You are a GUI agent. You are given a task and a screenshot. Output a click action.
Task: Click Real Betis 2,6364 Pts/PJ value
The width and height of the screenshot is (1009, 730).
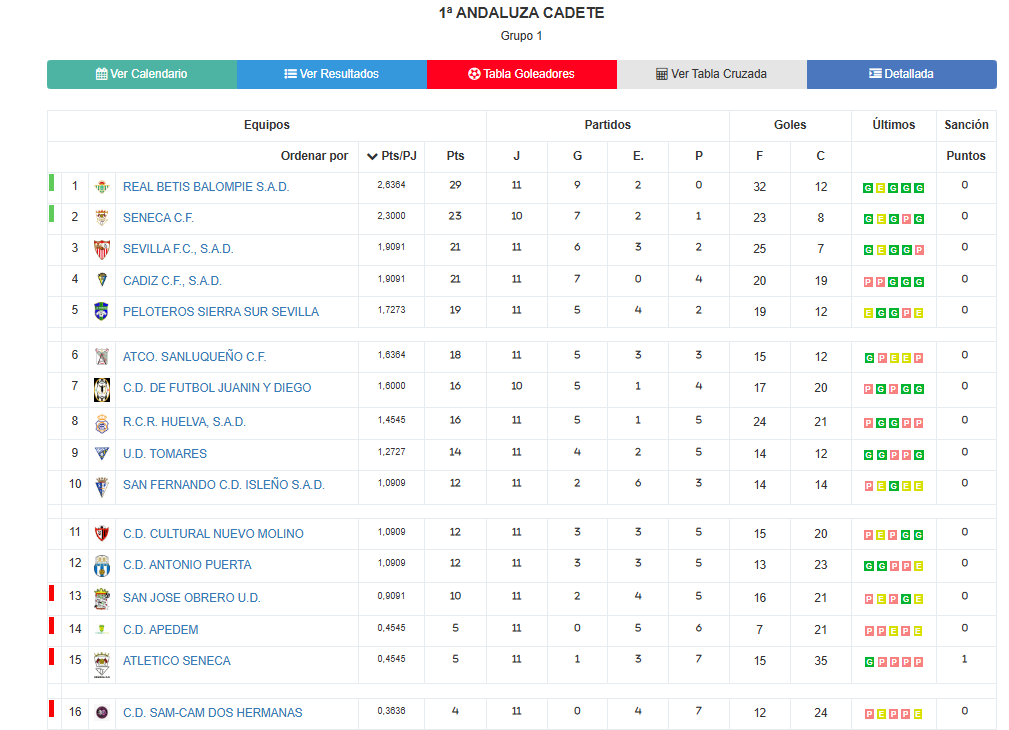pos(391,185)
